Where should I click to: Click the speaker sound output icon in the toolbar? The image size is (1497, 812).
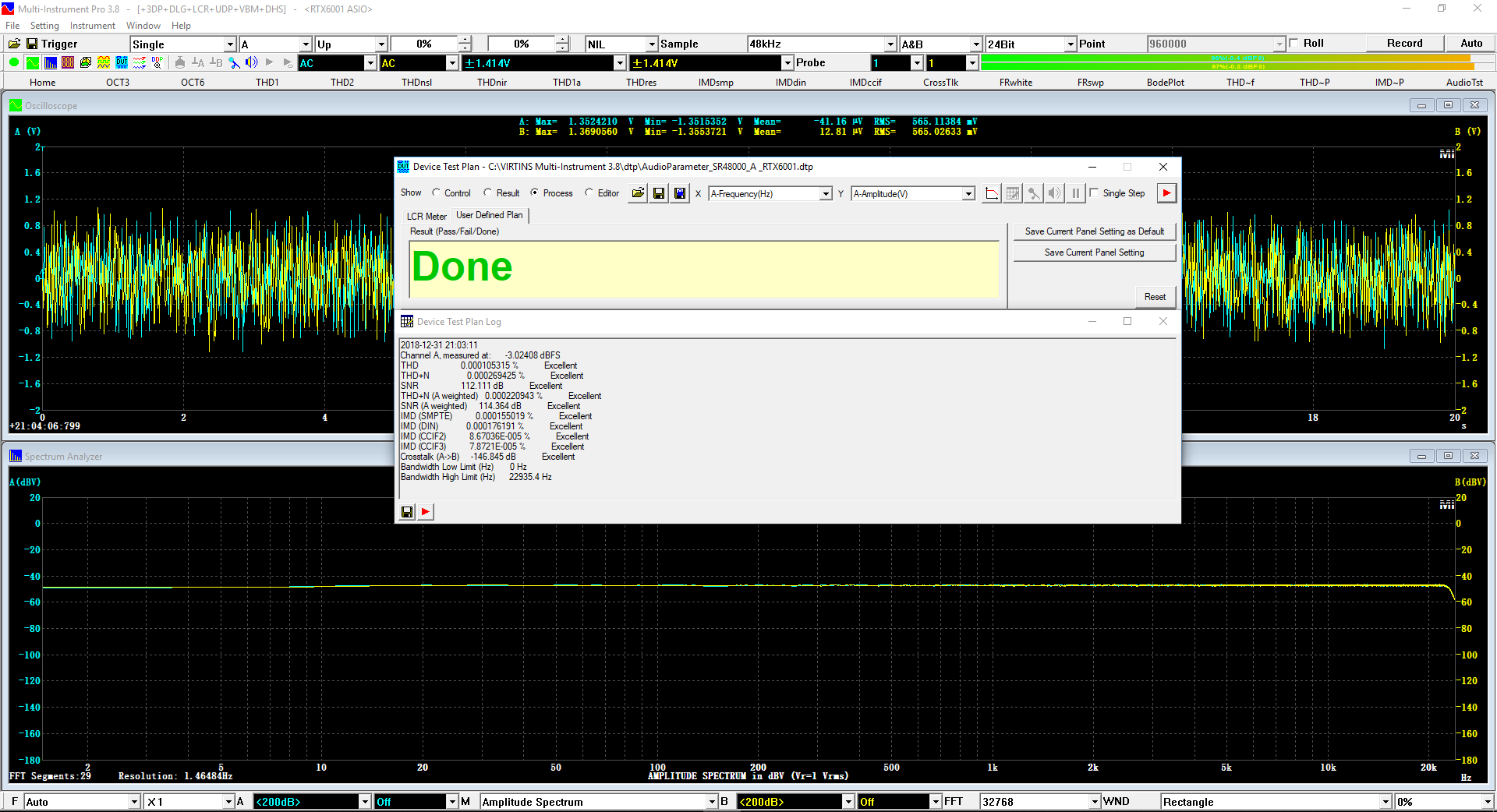252,62
